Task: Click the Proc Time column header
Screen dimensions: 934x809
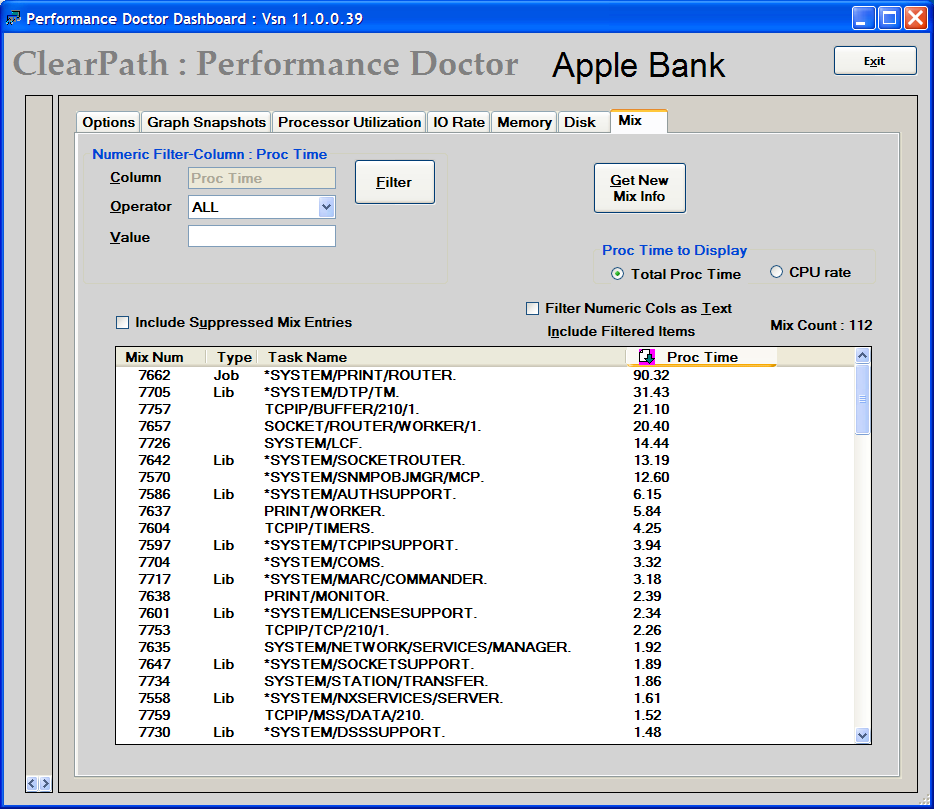Action: coord(701,357)
